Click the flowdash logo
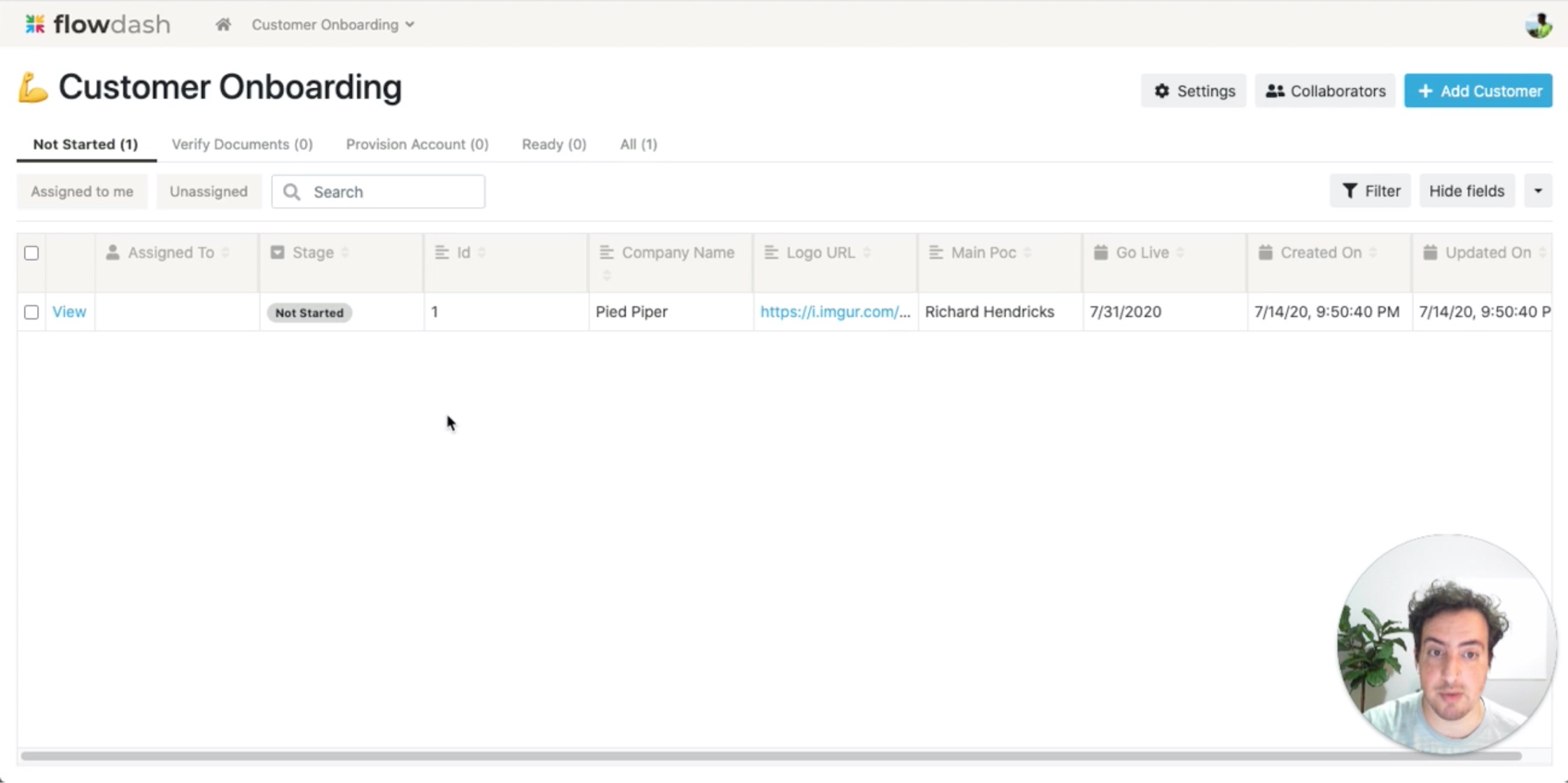Image resolution: width=1568 pixels, height=783 pixels. (97, 24)
